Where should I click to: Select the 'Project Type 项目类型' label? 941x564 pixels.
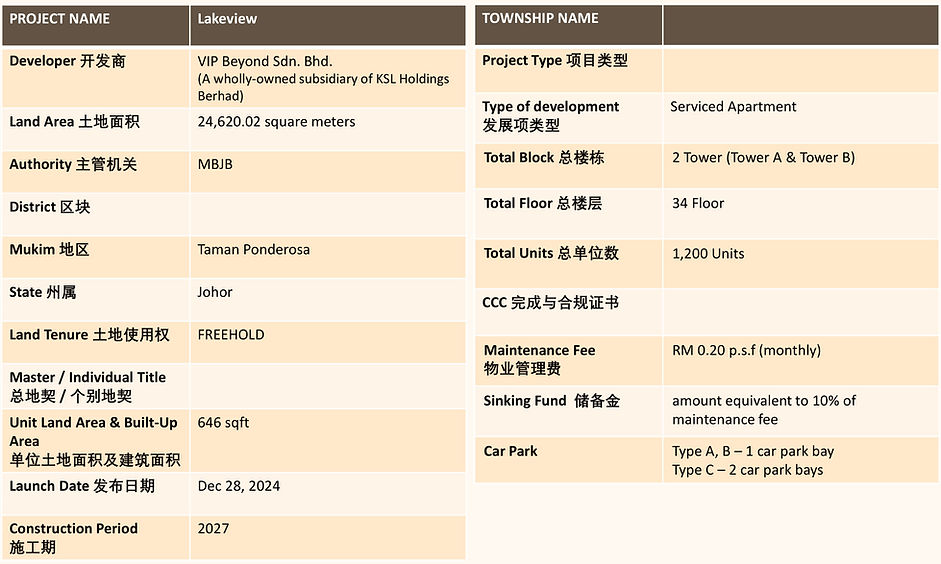coord(555,61)
